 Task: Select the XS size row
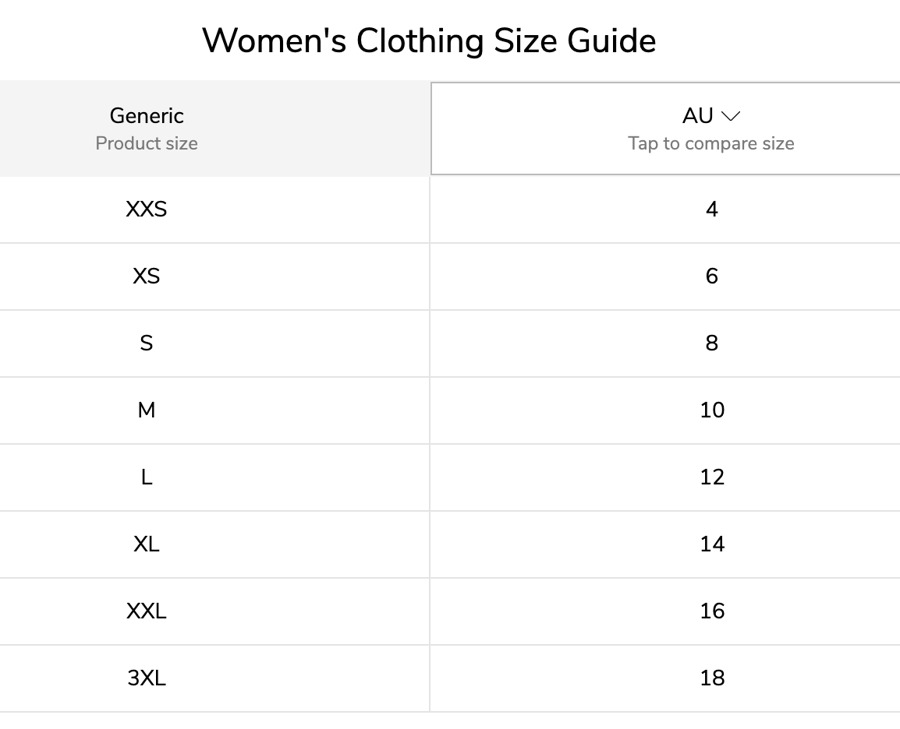(450, 277)
